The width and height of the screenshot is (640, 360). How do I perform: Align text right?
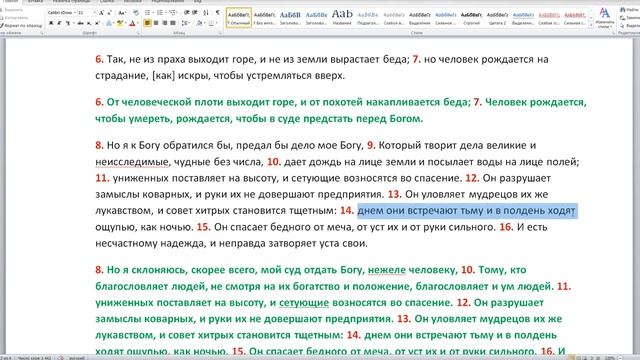[164, 23]
